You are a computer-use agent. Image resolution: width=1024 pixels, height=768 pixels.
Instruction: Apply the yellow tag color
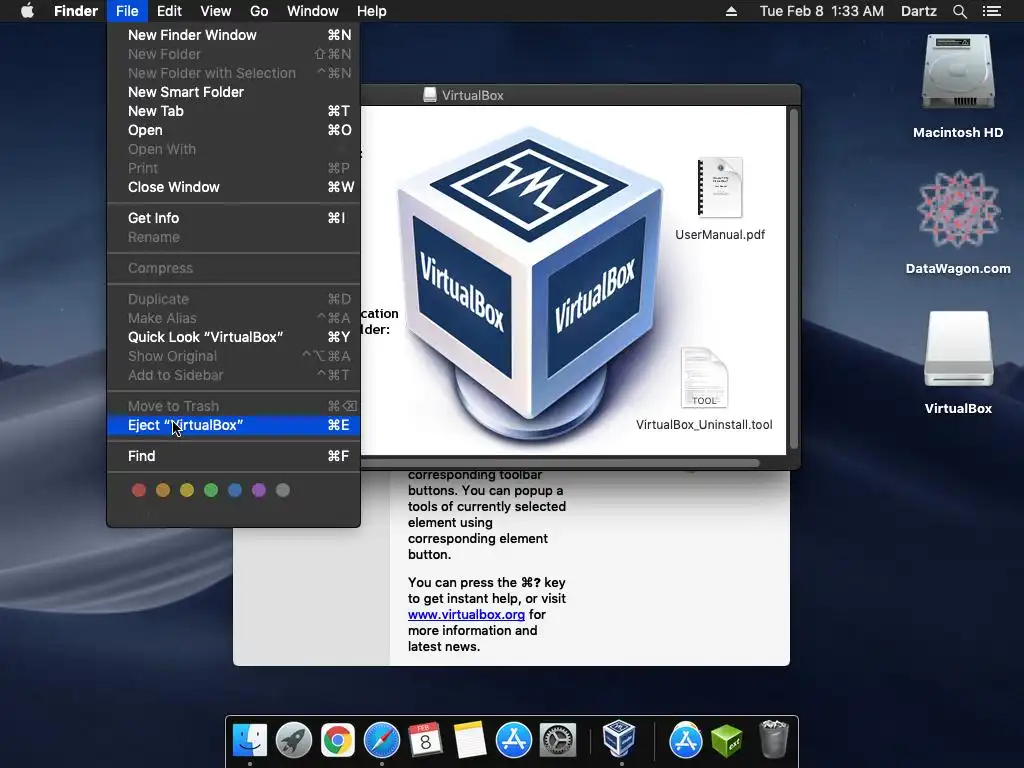tap(187, 490)
